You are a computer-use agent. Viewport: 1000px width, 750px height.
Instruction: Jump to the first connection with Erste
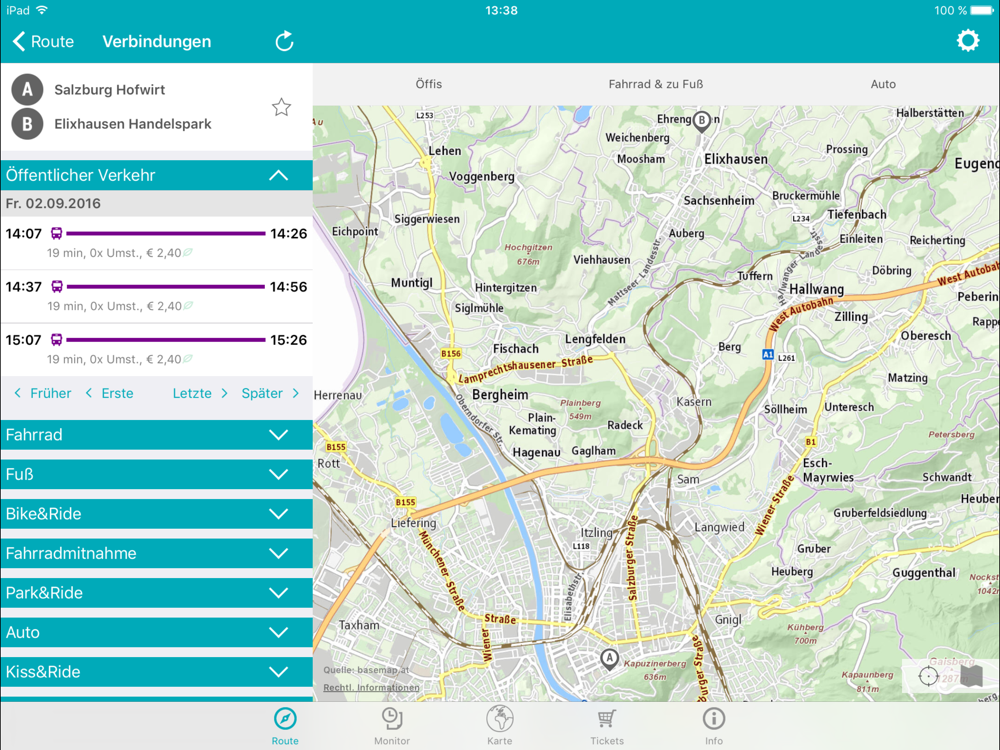(x=110, y=393)
